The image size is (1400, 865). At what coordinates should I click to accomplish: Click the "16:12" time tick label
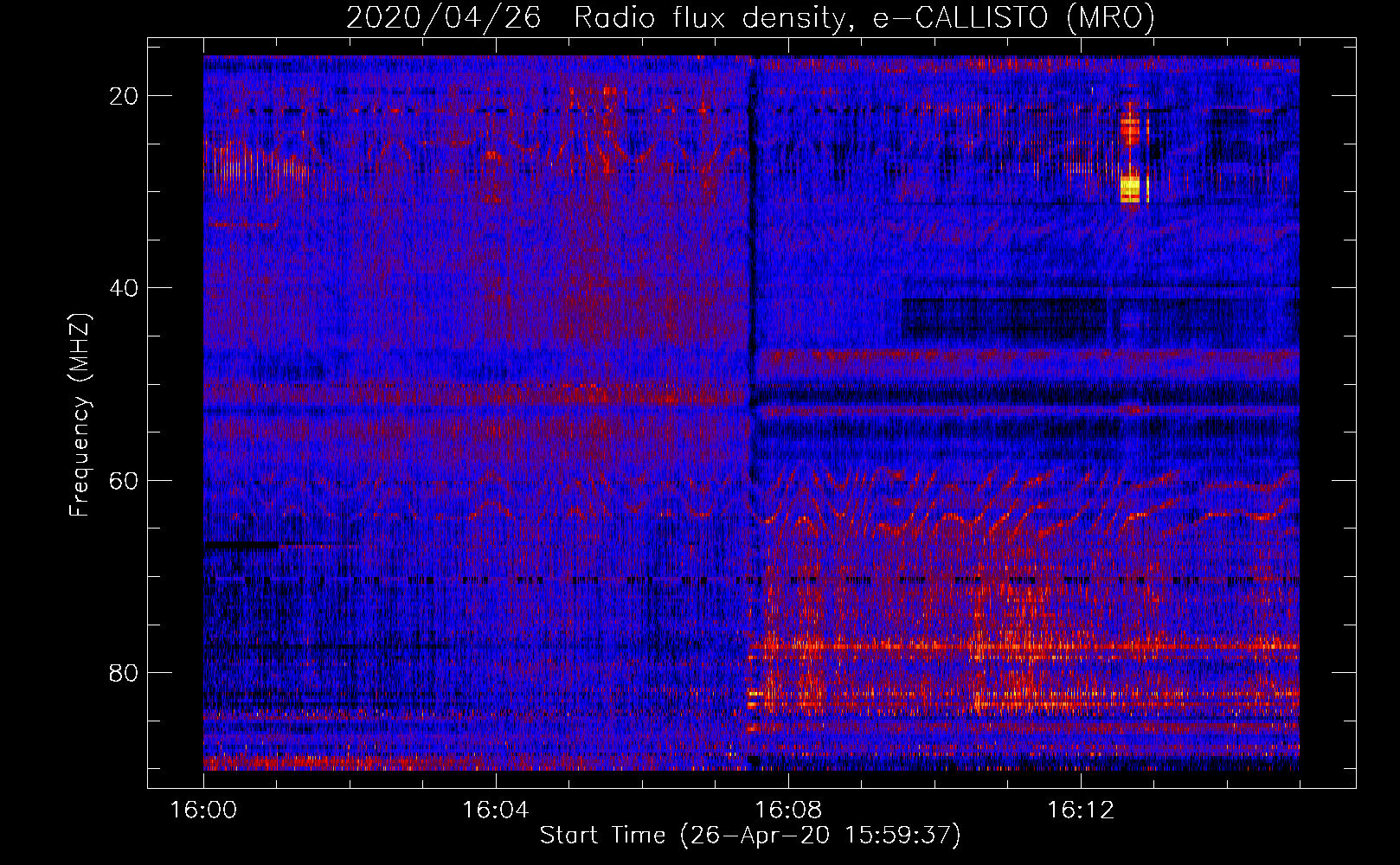click(1080, 811)
